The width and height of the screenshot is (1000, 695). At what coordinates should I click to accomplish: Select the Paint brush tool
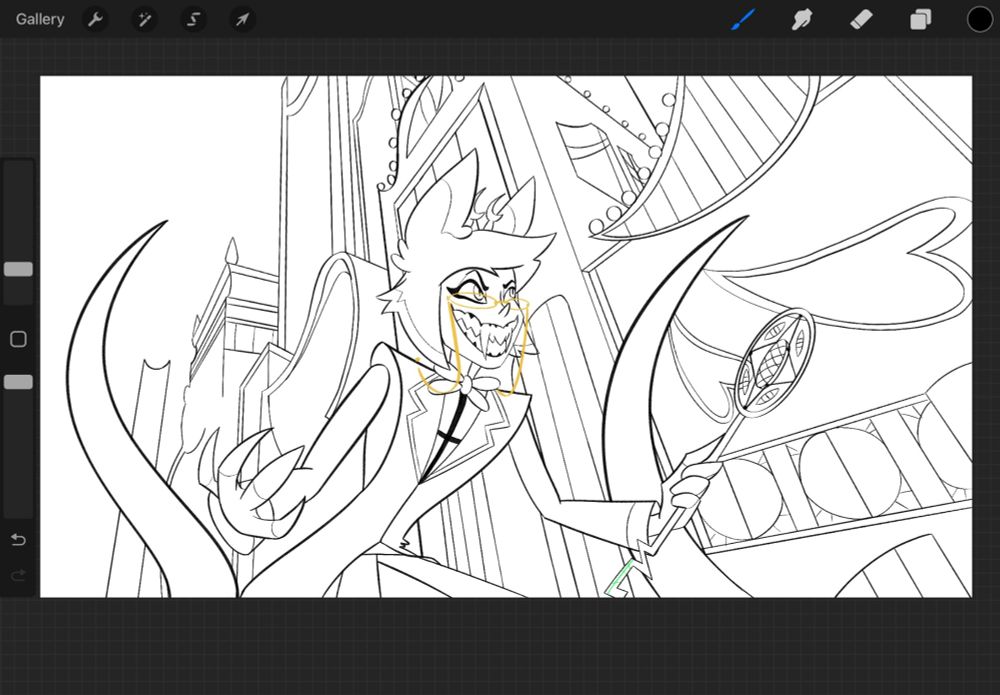point(743,20)
